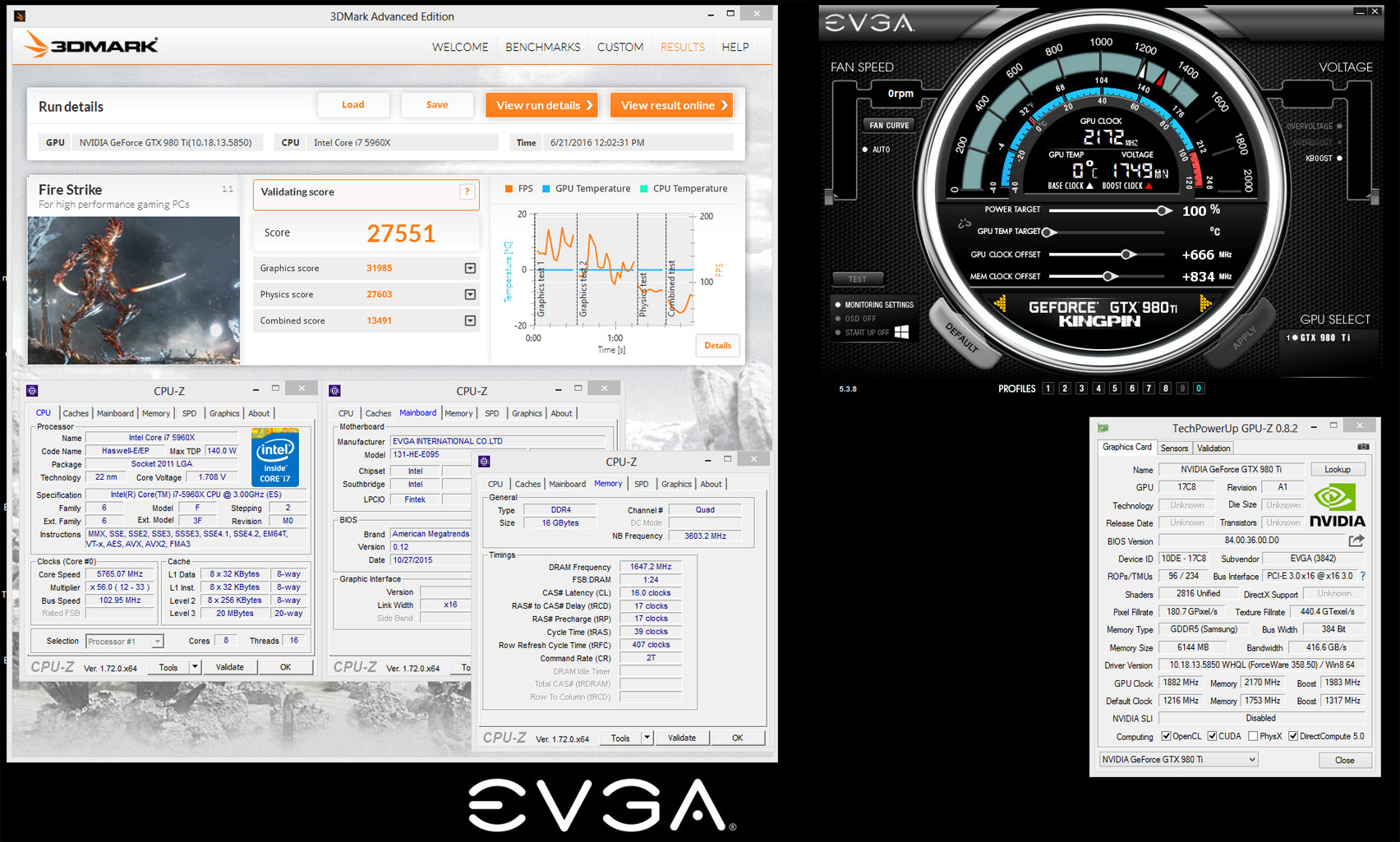Click the 3DMark title bar app icon

tap(20, 16)
